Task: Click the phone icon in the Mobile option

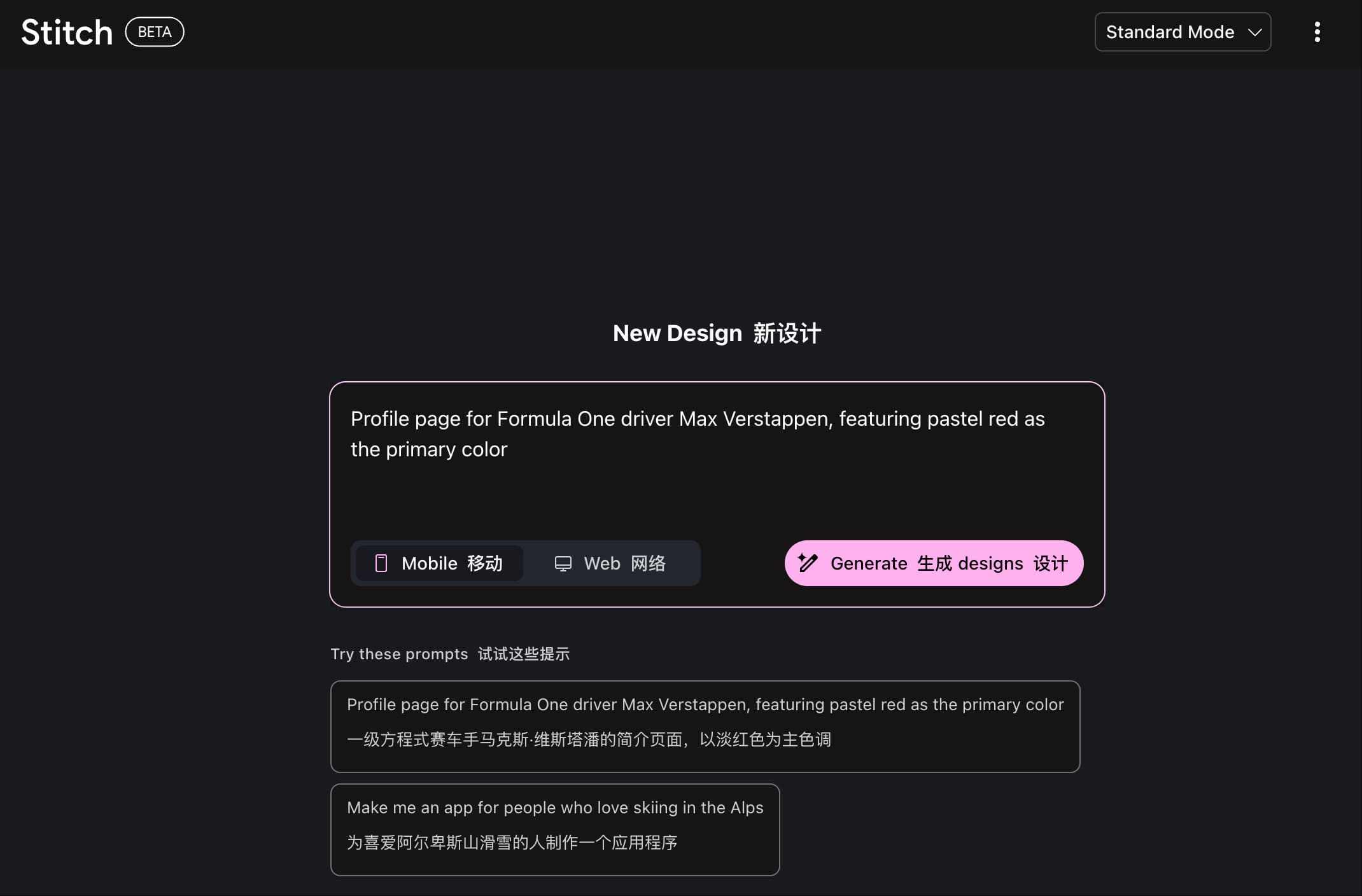Action: coord(381,563)
